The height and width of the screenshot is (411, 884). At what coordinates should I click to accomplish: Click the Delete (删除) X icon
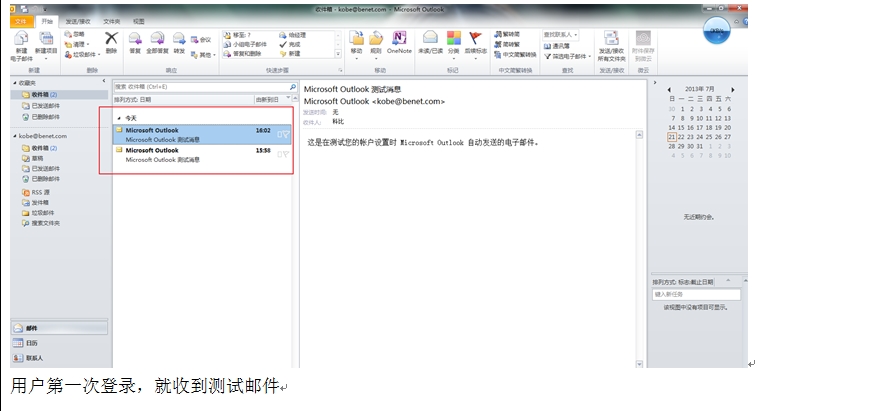point(112,38)
